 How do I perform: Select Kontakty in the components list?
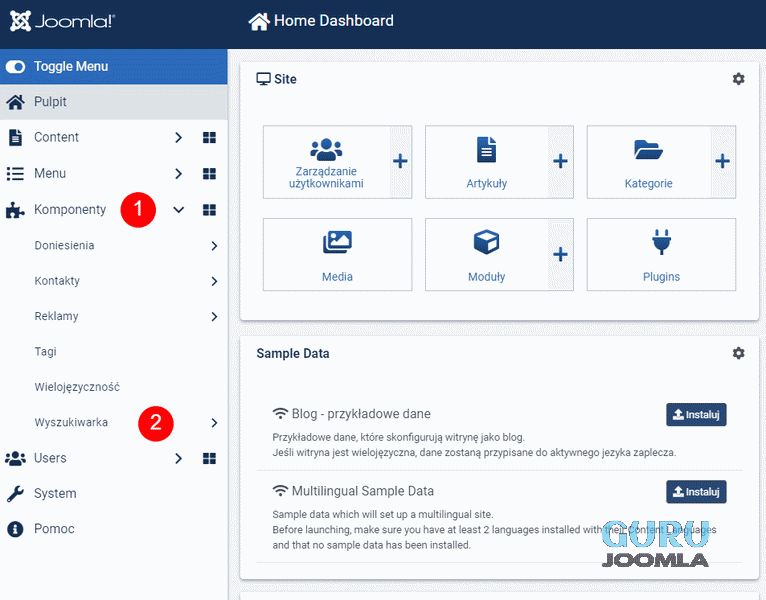(57, 281)
